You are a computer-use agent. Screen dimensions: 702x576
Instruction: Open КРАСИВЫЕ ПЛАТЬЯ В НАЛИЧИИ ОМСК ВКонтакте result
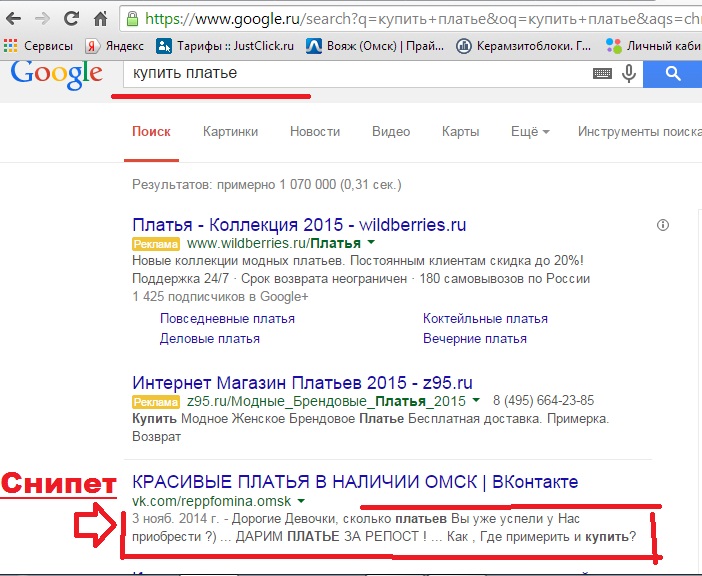(x=355, y=482)
